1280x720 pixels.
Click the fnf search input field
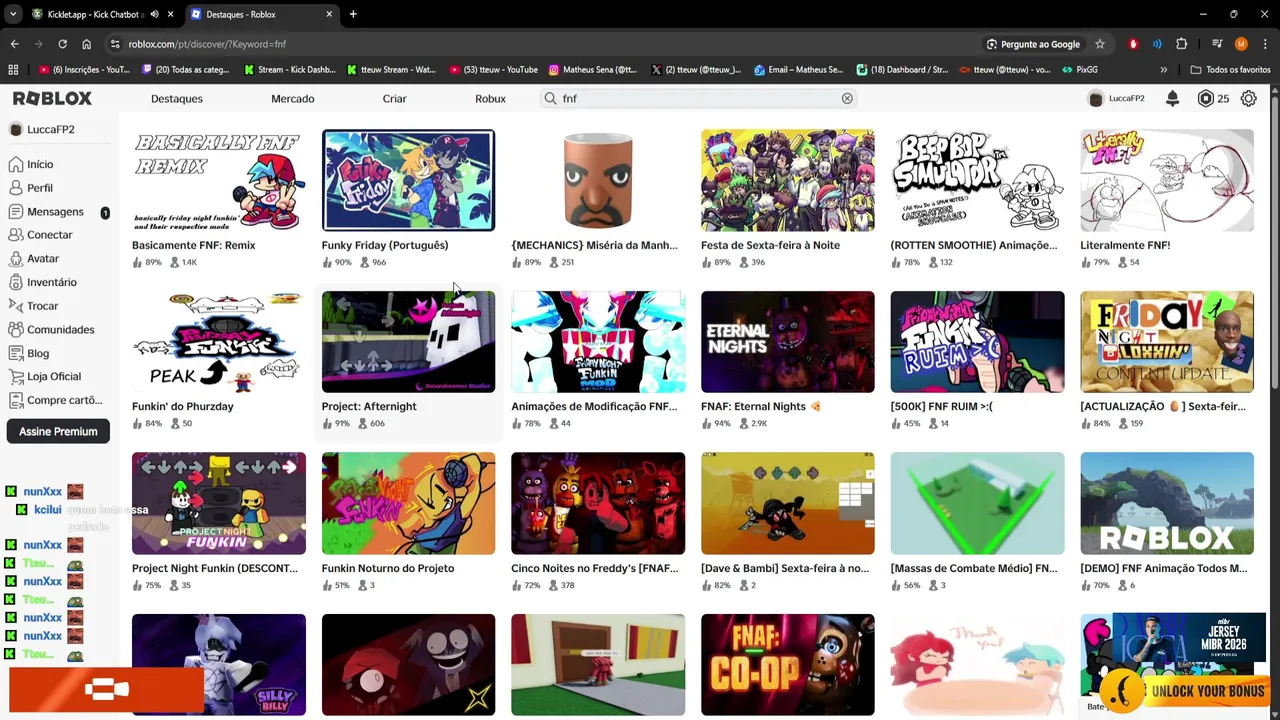coord(700,99)
